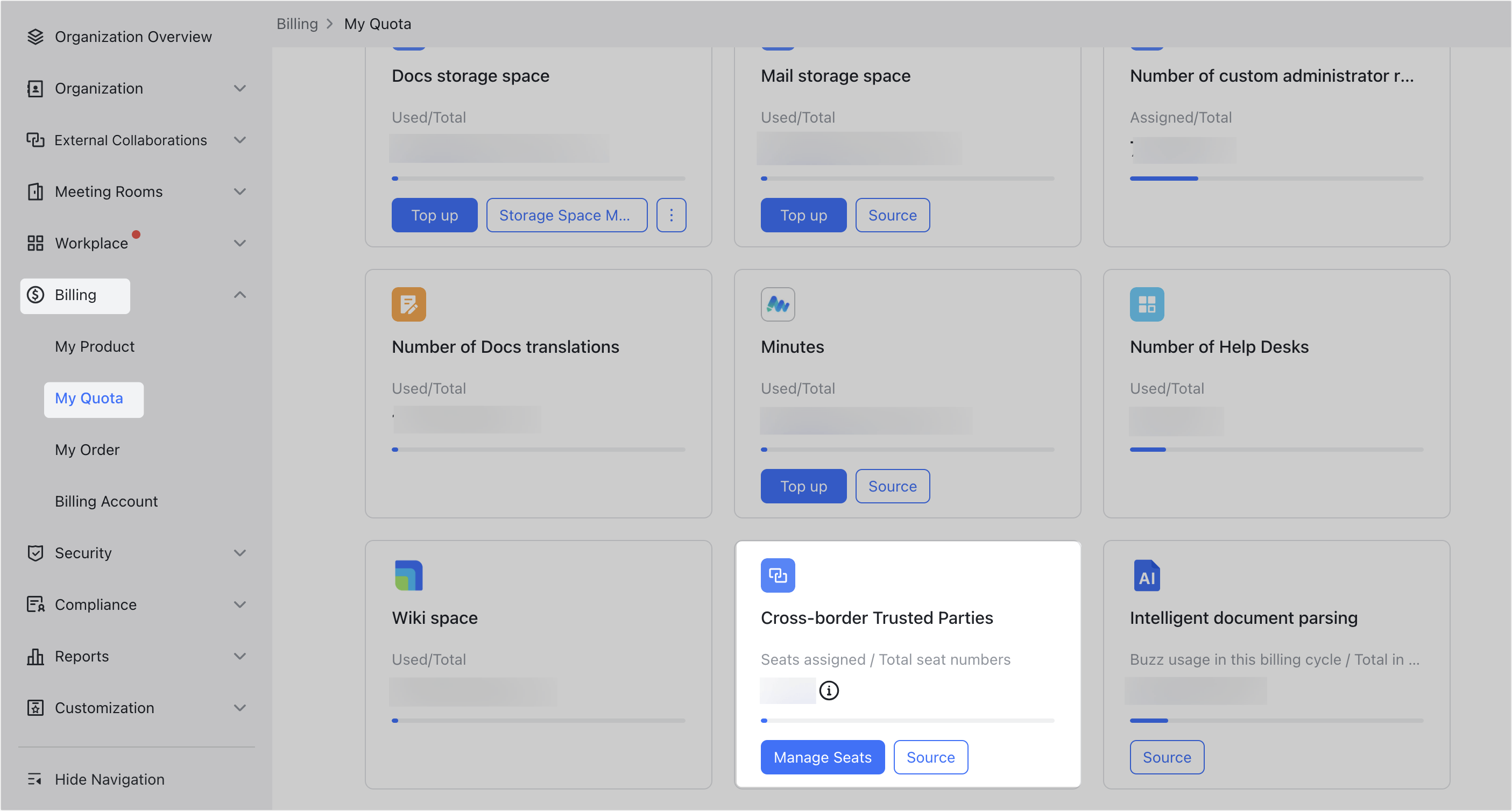This screenshot has height=811, width=1512.
Task: View Source for Cross-border Trusted Parties
Action: click(930, 758)
